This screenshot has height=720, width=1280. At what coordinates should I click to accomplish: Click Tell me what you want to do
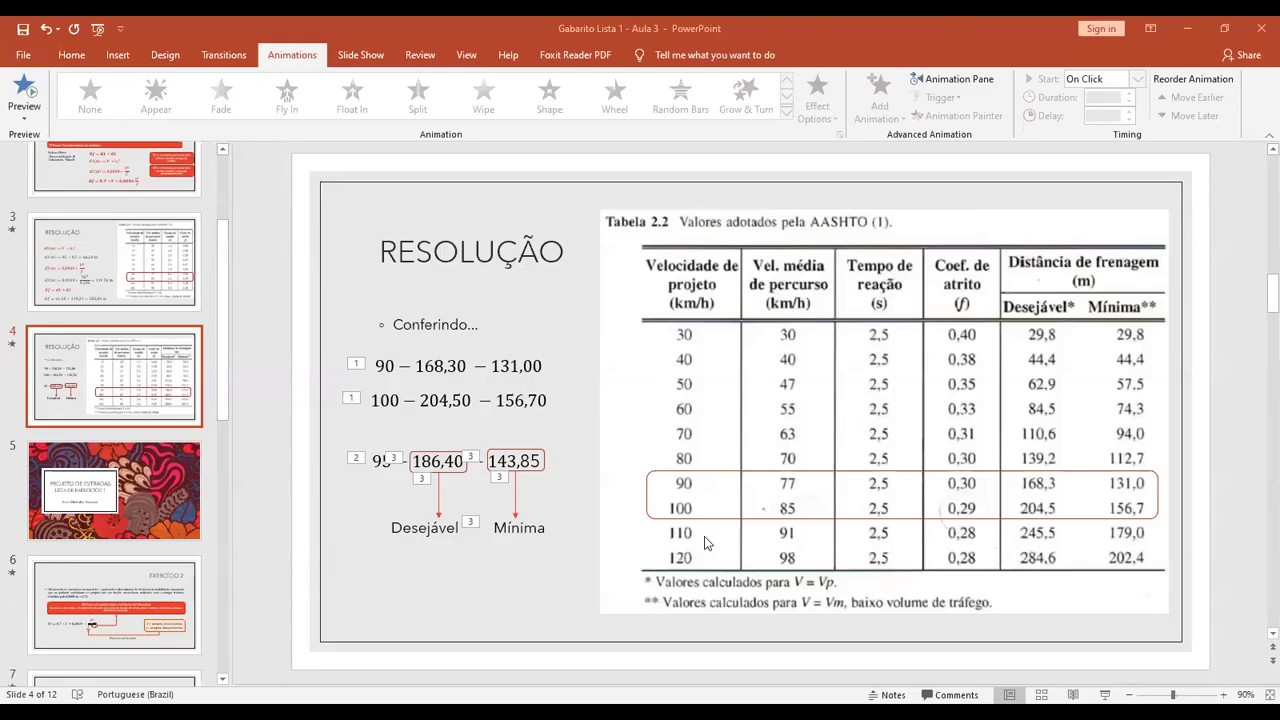pyautogui.click(x=706, y=55)
